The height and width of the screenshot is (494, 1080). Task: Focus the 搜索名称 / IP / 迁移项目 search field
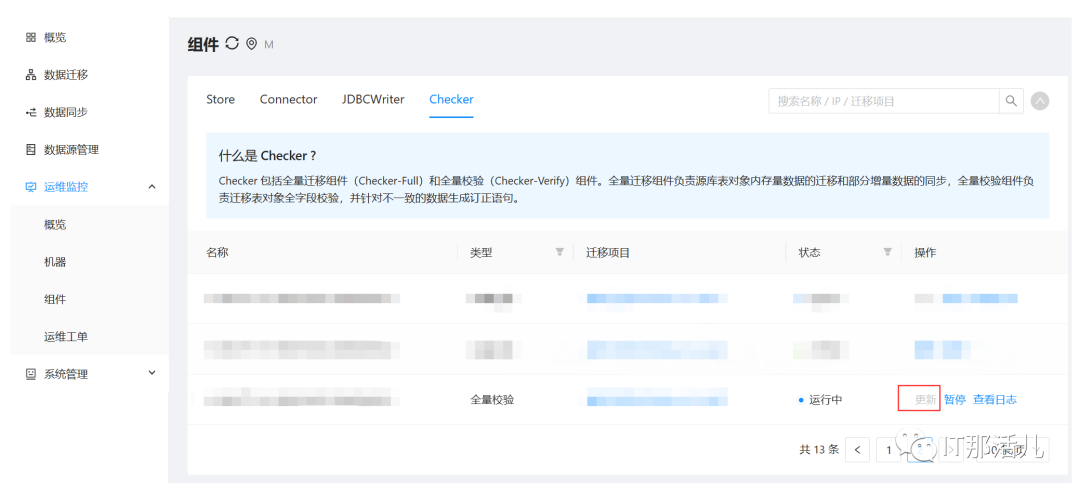click(x=884, y=101)
